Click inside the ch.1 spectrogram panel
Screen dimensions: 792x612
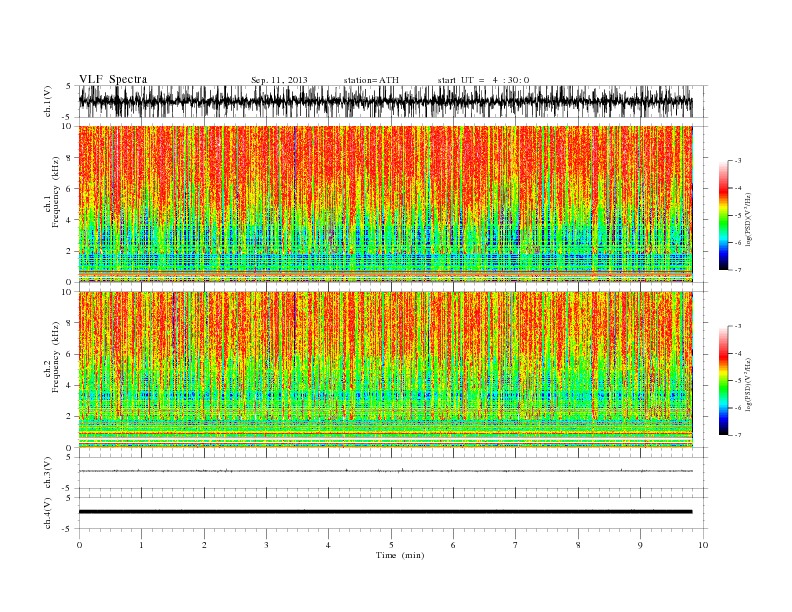385,204
